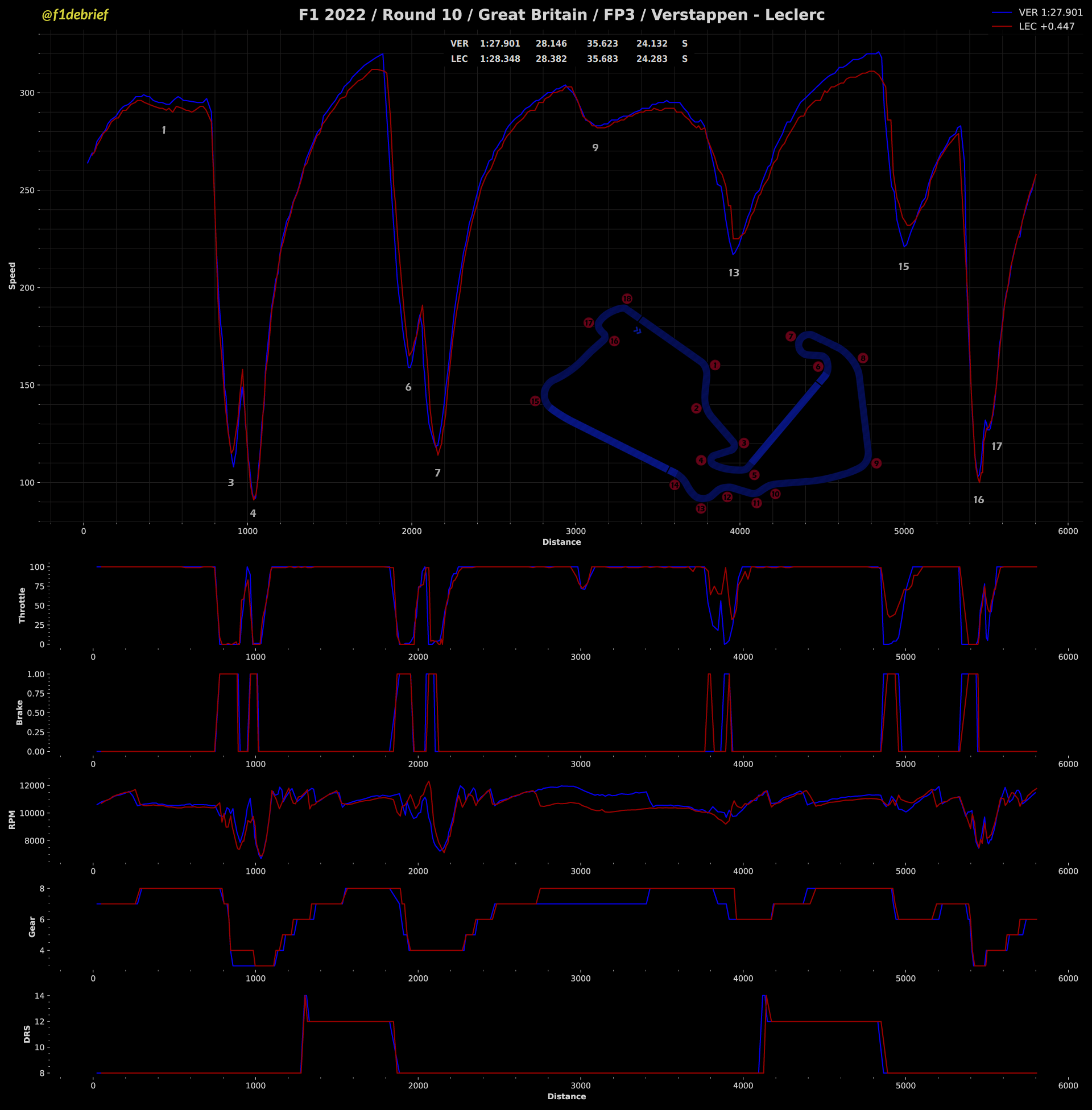
Task: Click turn 15 badge on the circuit map
Action: [535, 401]
